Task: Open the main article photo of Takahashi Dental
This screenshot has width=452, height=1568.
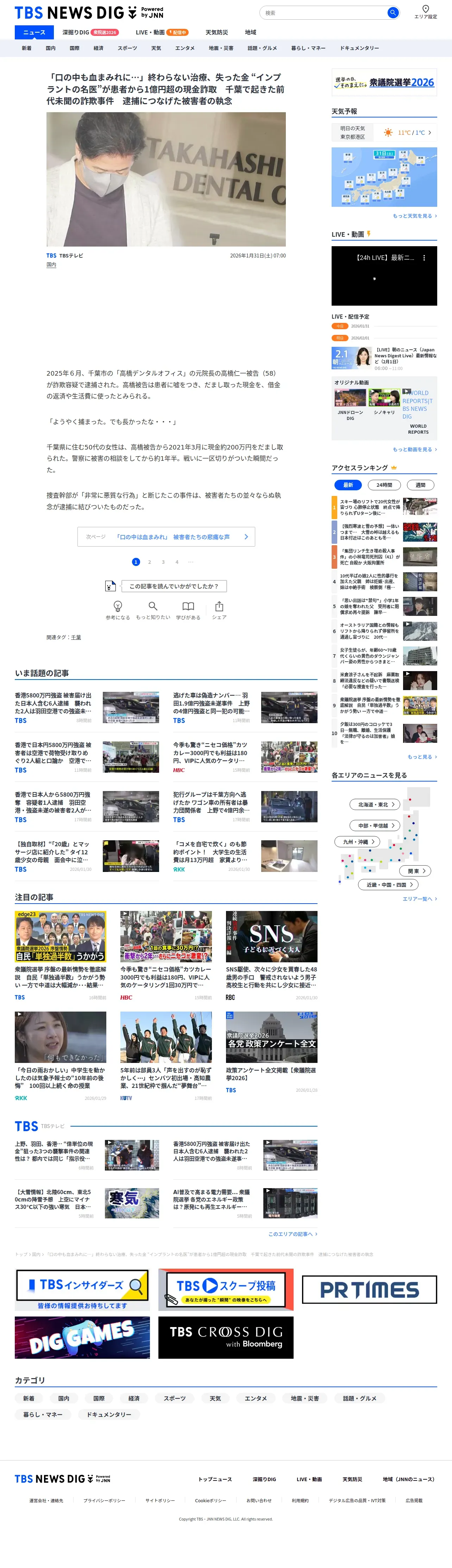Action: click(166, 179)
